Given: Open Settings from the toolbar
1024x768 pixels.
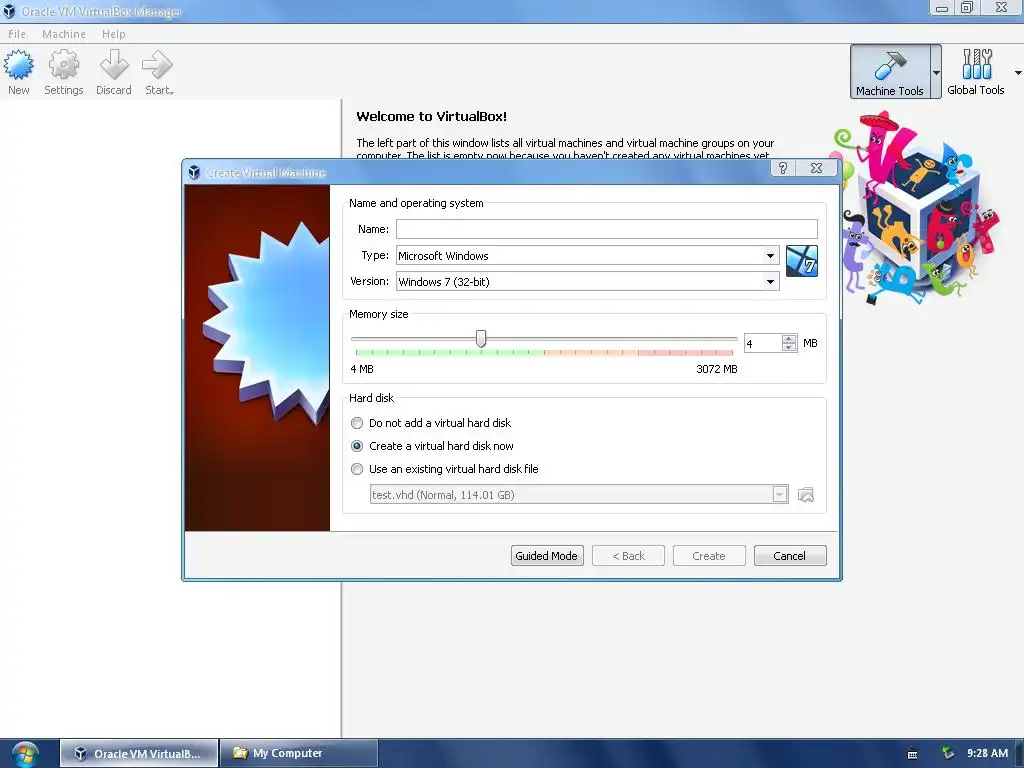Looking at the screenshot, I should 63,72.
